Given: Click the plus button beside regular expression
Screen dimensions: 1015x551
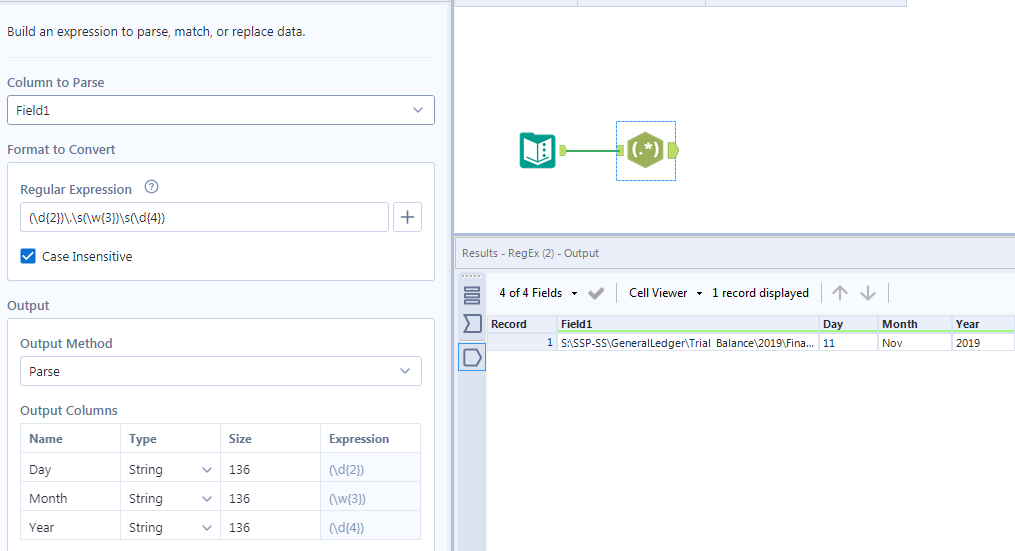Looking at the screenshot, I should coord(407,217).
